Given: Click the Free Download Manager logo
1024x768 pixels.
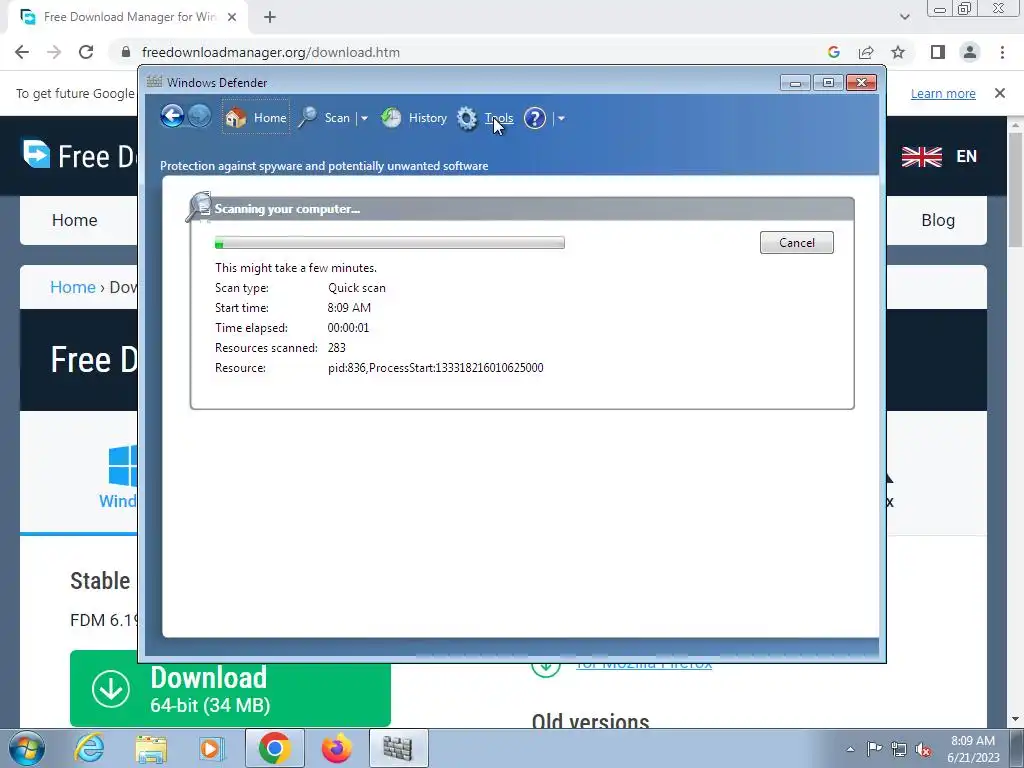Looking at the screenshot, I should coord(80,155).
